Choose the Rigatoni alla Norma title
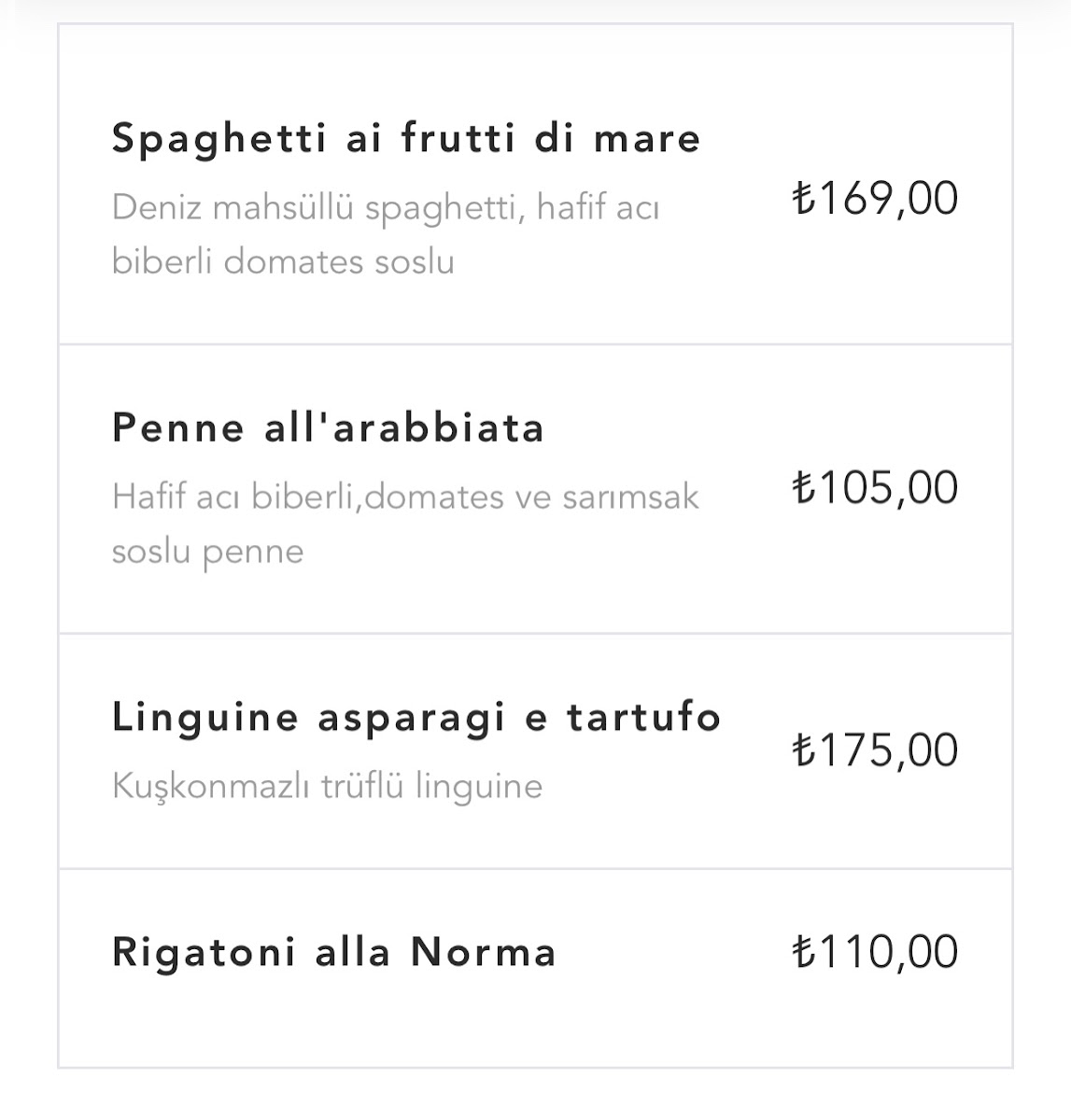 333,953
